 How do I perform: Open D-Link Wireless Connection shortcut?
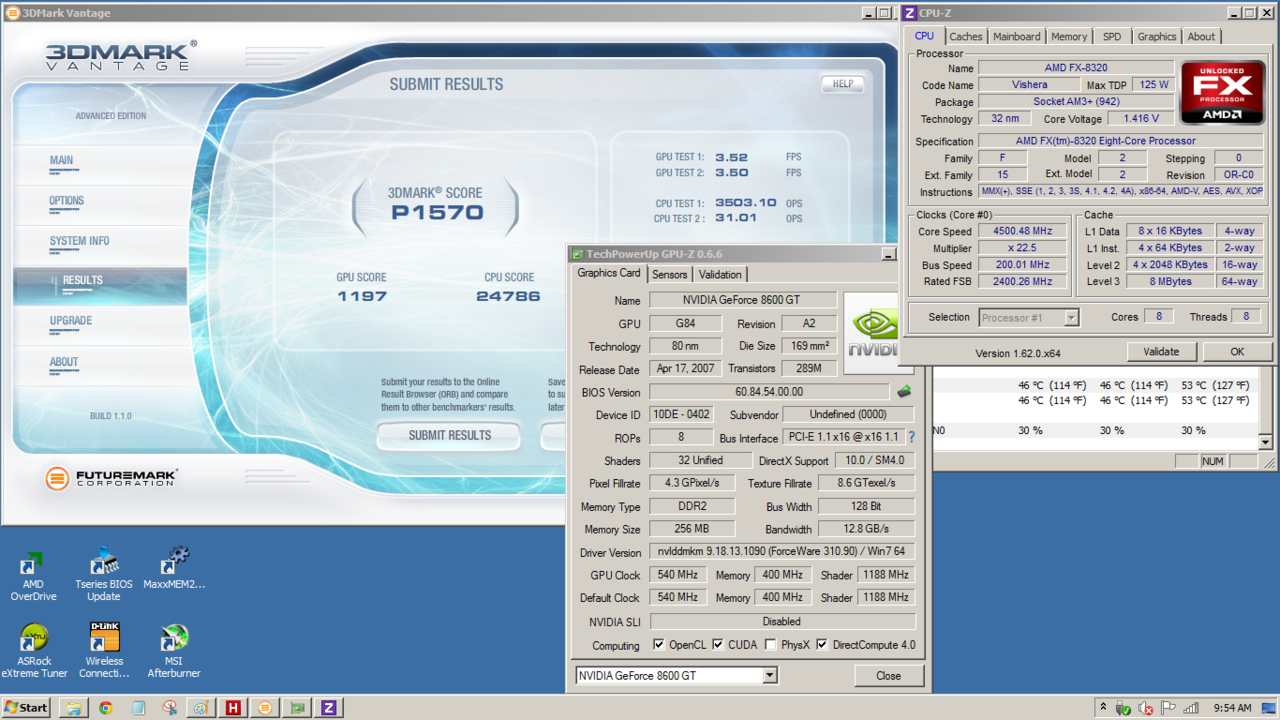(104, 651)
